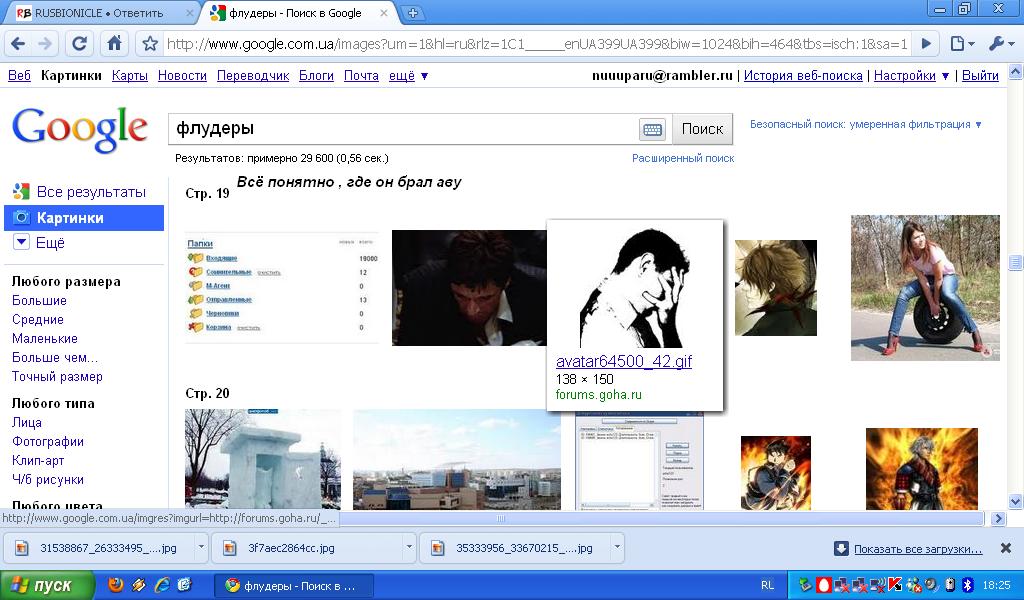The image size is (1024, 600).
Task: Open the page menu icon
Action: tap(962, 44)
